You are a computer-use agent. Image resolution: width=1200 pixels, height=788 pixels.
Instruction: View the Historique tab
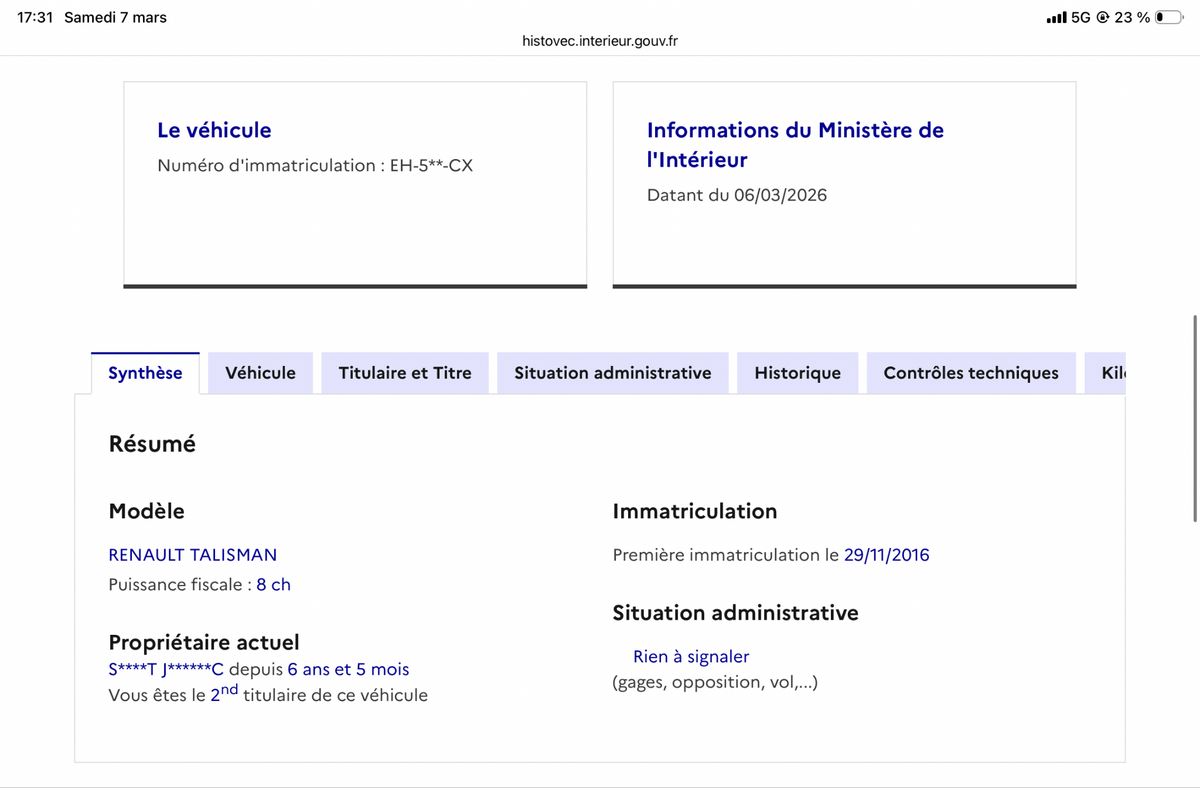797,372
